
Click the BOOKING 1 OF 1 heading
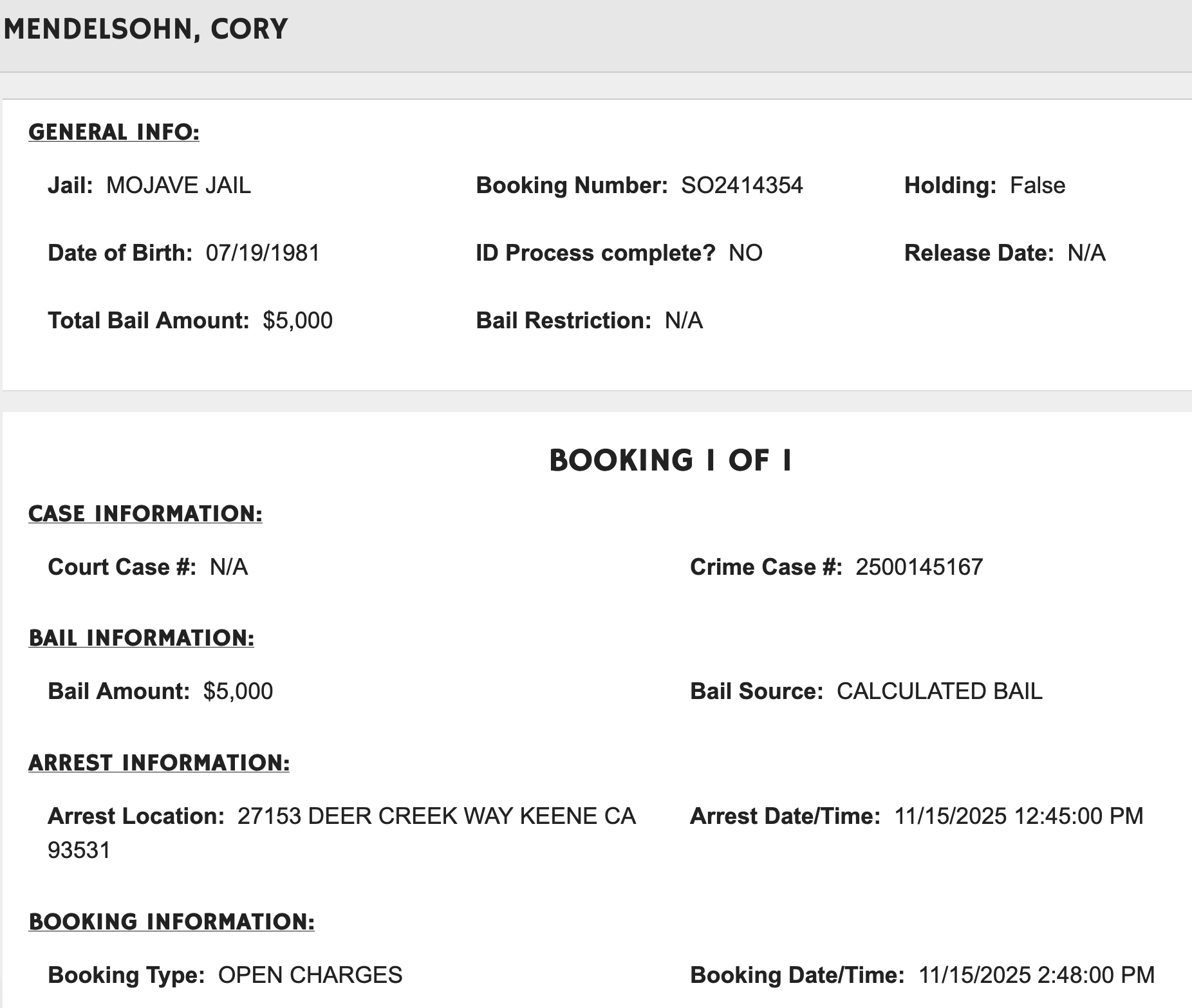(670, 460)
